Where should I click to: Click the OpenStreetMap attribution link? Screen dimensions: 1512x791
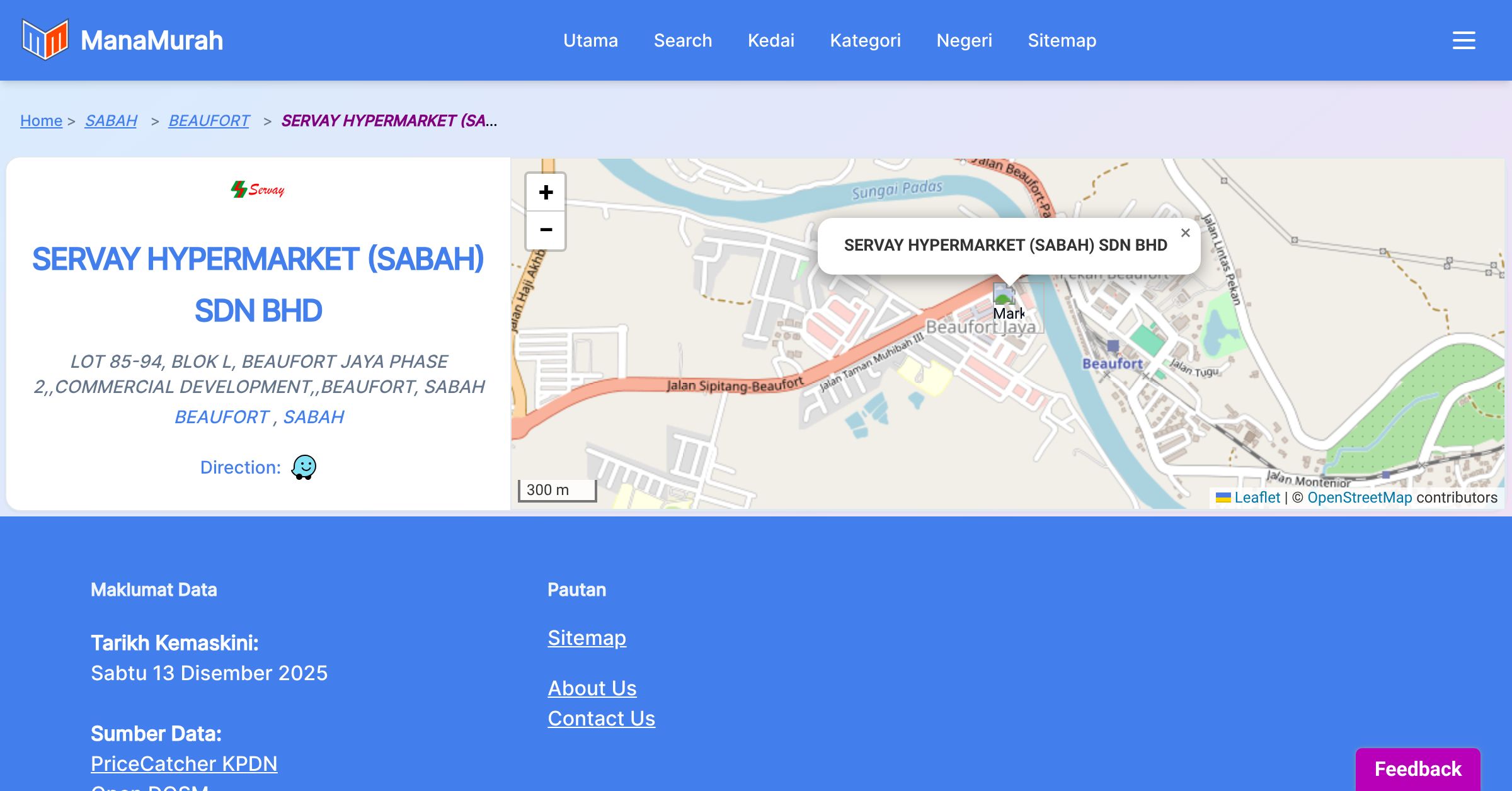coord(1359,498)
